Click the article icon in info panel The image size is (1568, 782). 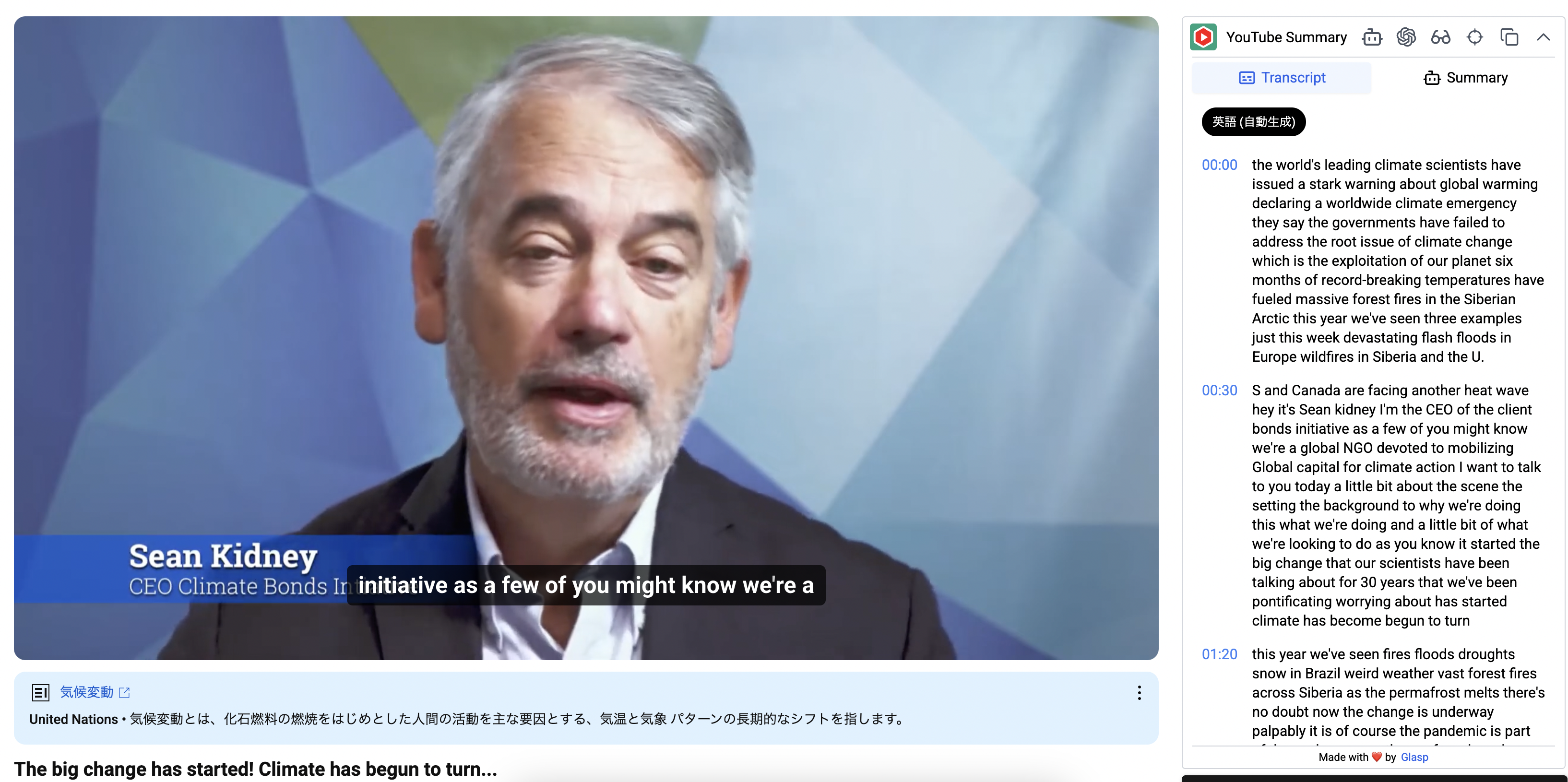tap(41, 693)
